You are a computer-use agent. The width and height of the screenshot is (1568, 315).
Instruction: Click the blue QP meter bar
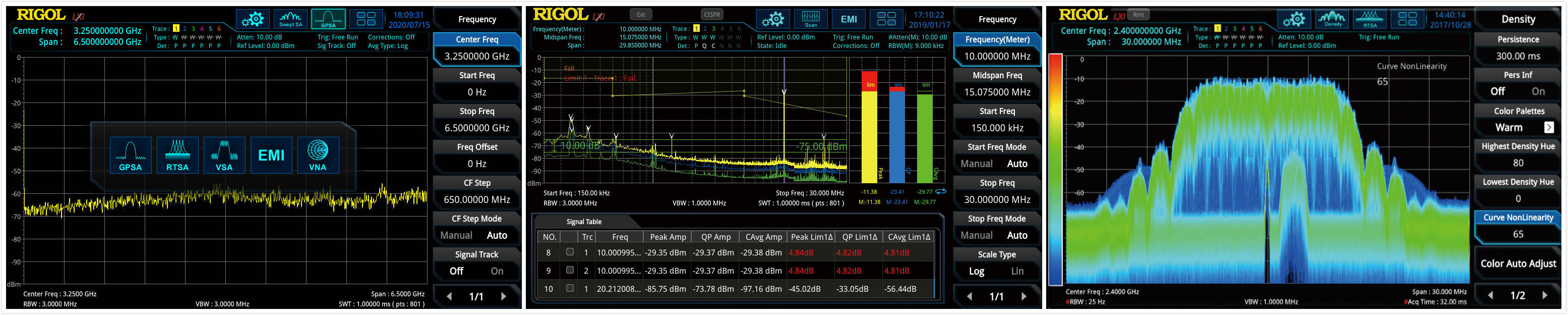coord(896,135)
